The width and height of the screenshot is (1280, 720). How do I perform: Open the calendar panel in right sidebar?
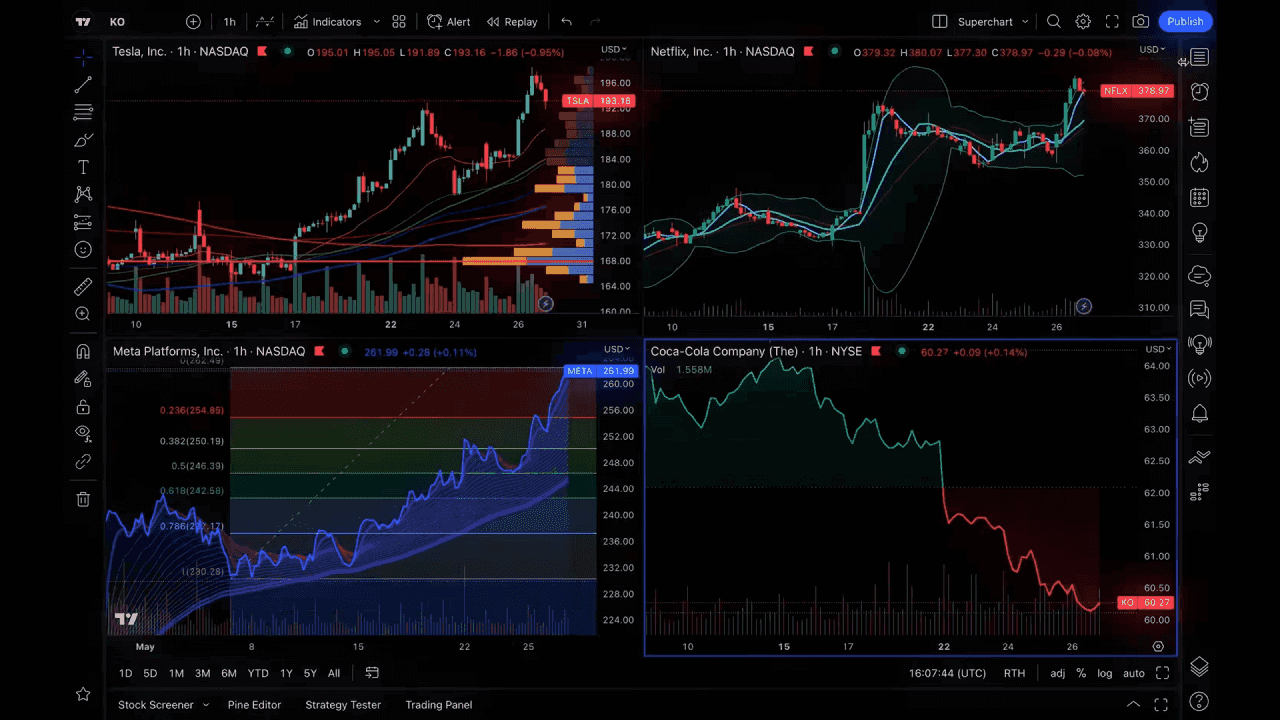click(1199, 198)
